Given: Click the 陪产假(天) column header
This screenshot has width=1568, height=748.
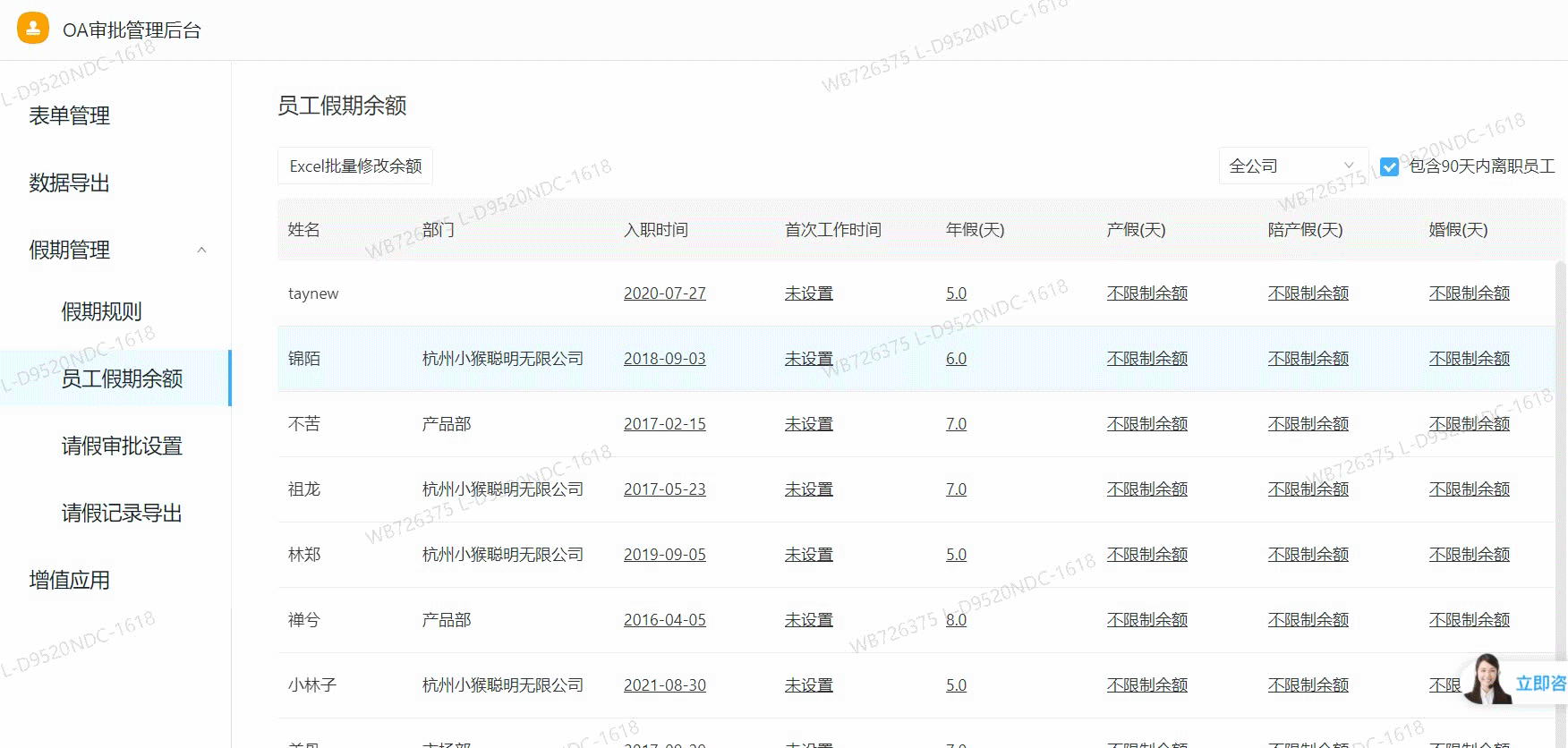Looking at the screenshot, I should click(x=1306, y=230).
